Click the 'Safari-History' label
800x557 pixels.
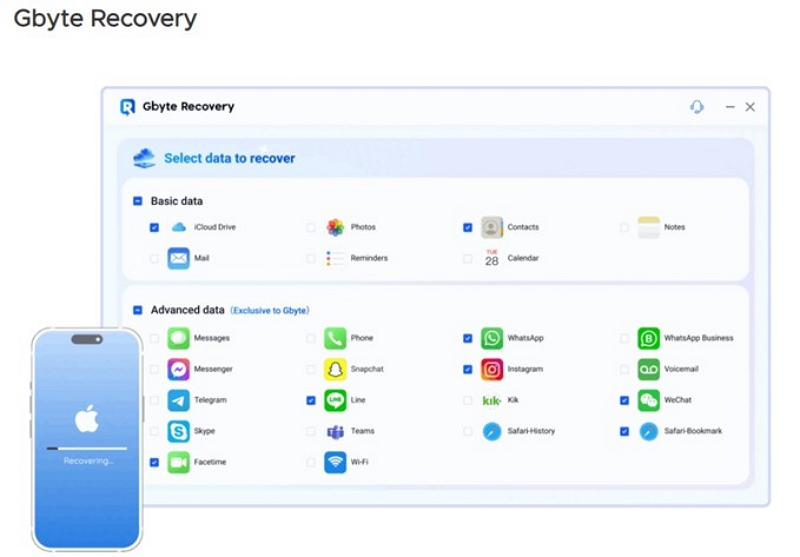(x=531, y=432)
